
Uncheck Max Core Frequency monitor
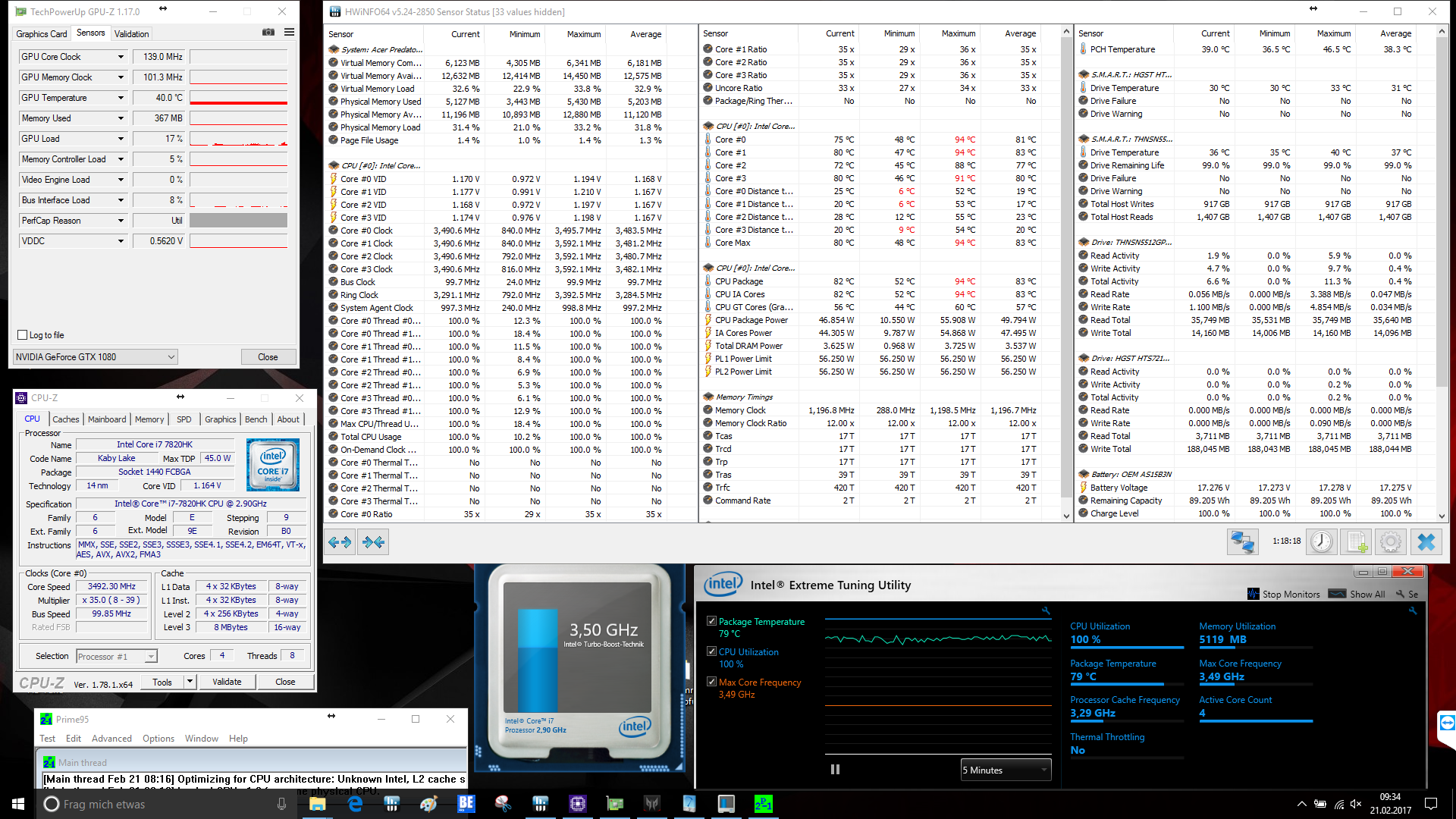tap(711, 682)
